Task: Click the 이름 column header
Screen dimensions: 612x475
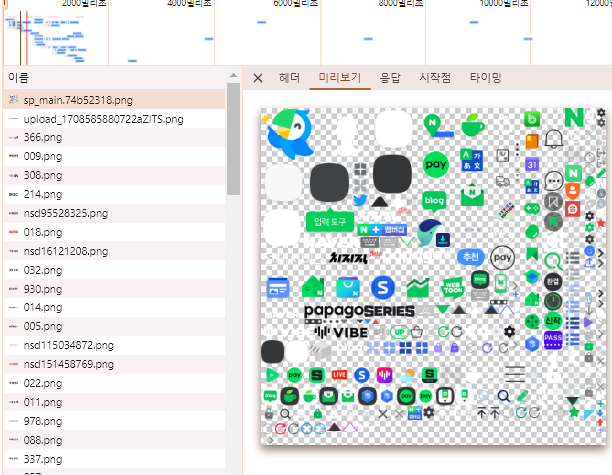Action: (x=114, y=78)
